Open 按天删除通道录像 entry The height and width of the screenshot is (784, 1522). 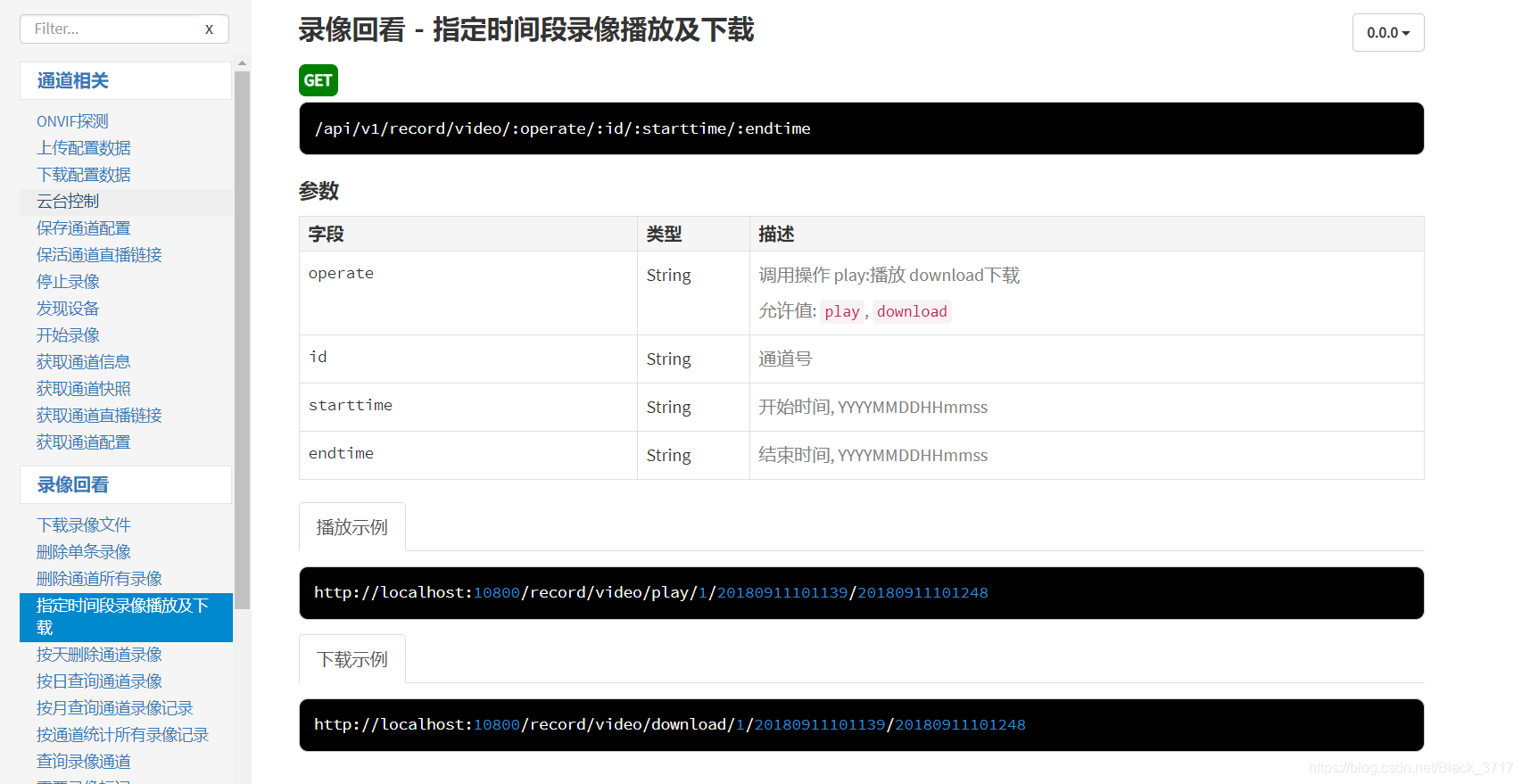[99, 655]
